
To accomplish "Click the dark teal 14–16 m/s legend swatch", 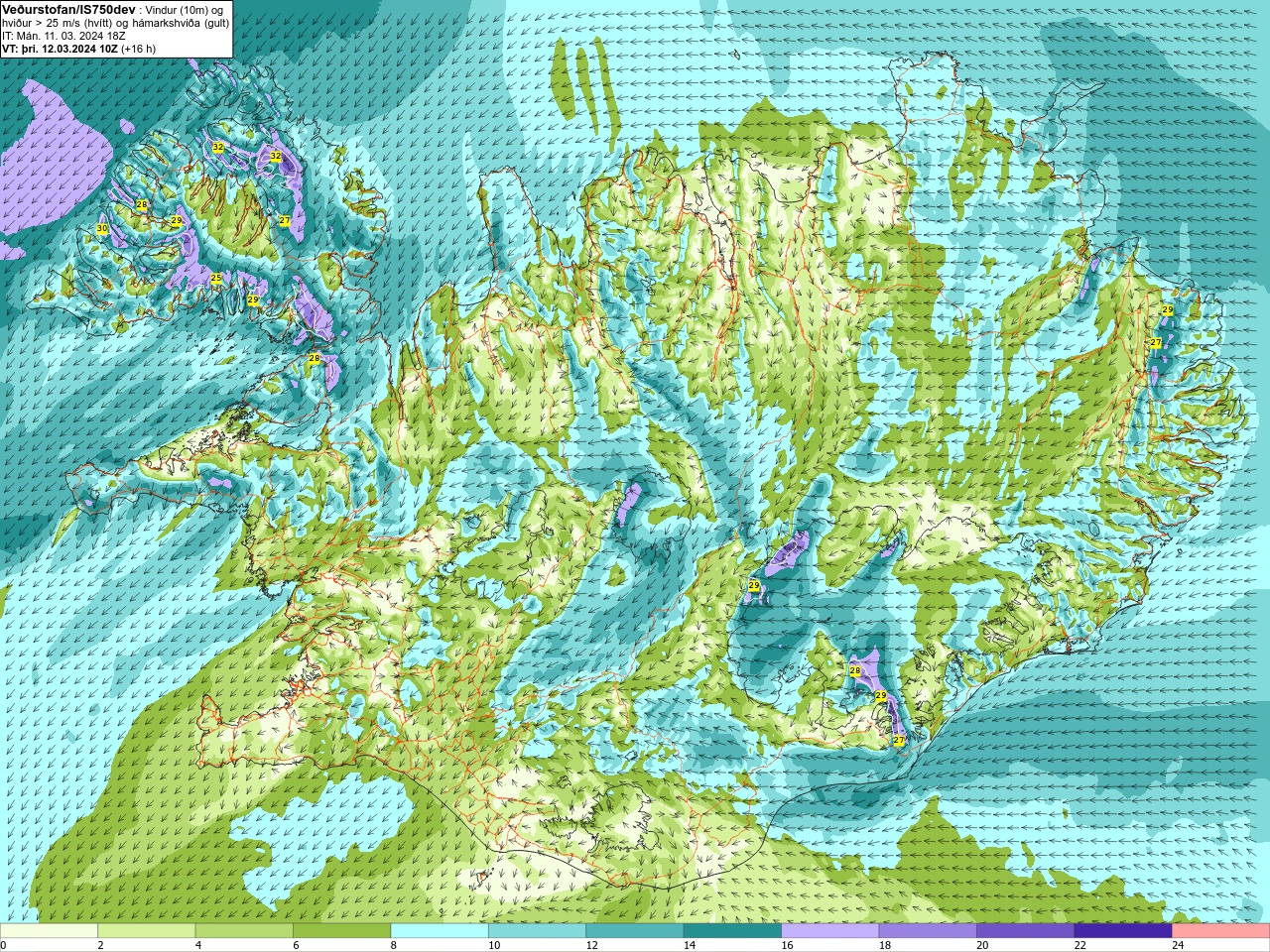I will coord(732,931).
